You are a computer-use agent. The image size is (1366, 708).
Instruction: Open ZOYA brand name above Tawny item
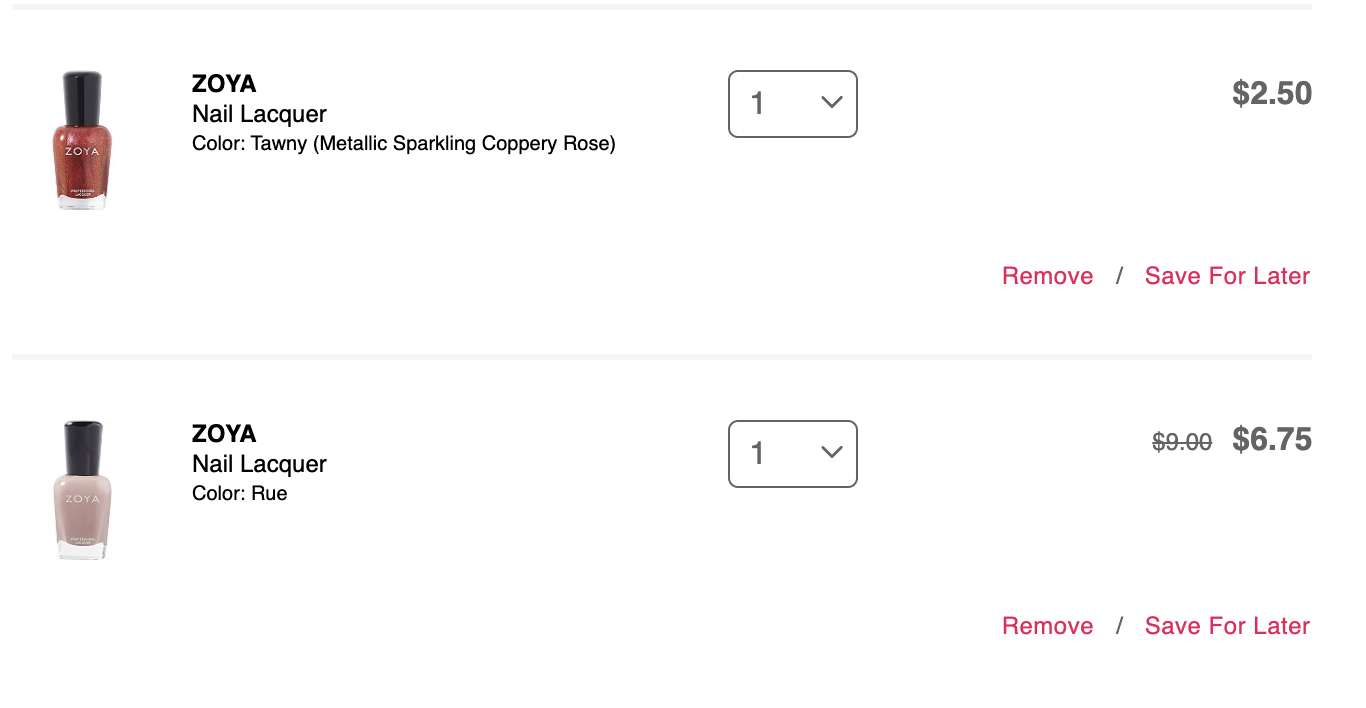(x=224, y=84)
